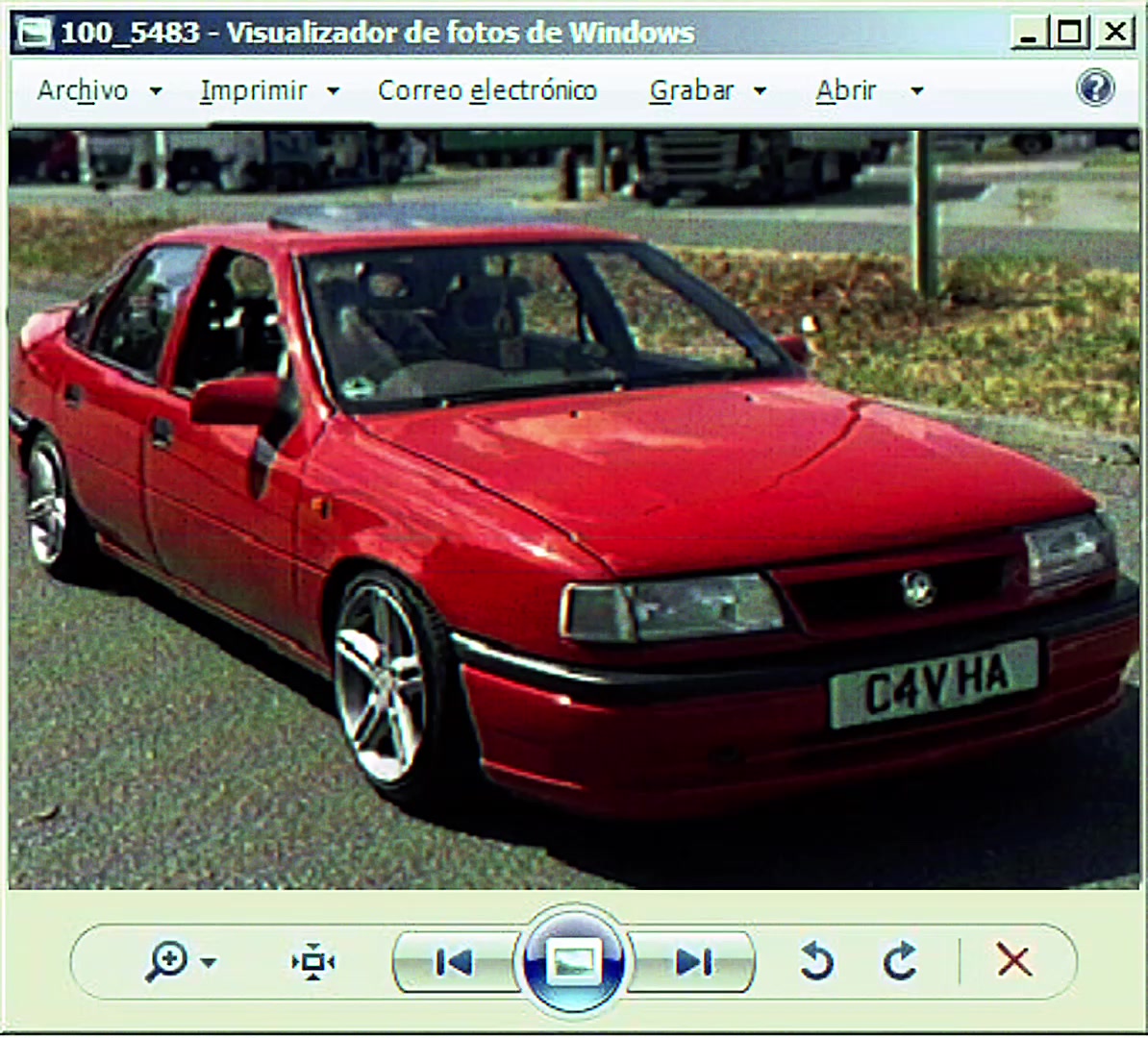This screenshot has width=1148, height=1038.
Task: Click the photo viewer icon in title bar
Action: click(35, 33)
